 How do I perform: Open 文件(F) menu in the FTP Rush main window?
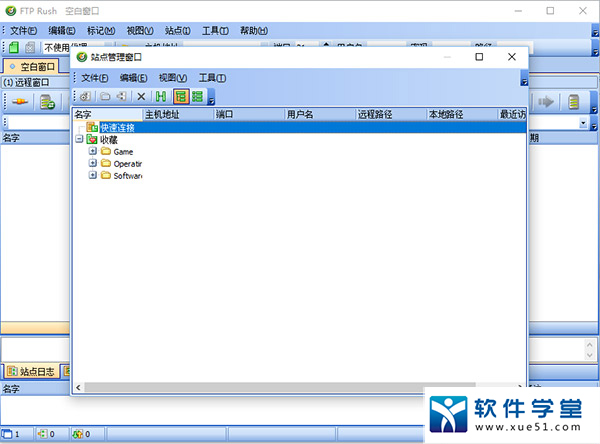[x=23, y=31]
